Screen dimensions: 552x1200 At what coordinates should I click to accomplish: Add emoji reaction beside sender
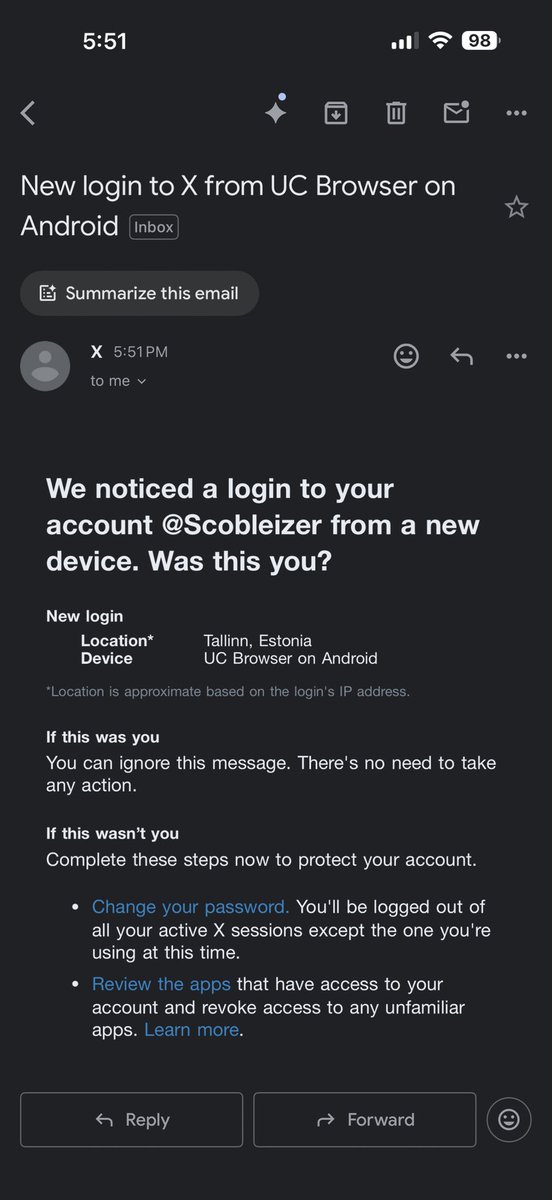point(406,356)
